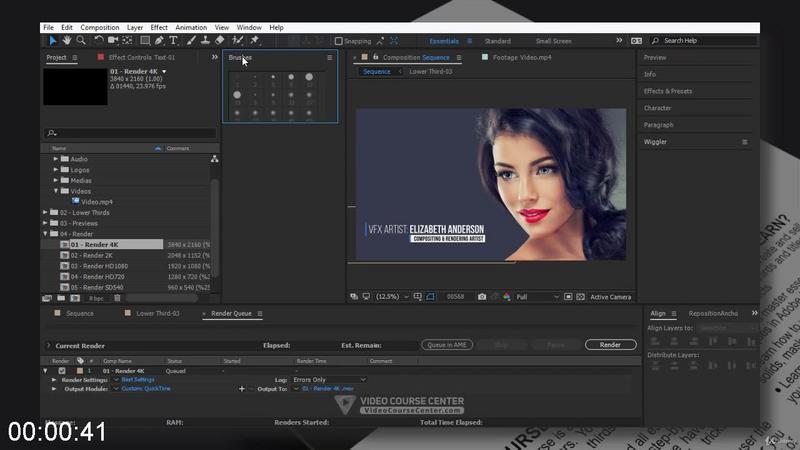Enable the Snapping checkbox
The width and height of the screenshot is (800, 450).
(338, 41)
